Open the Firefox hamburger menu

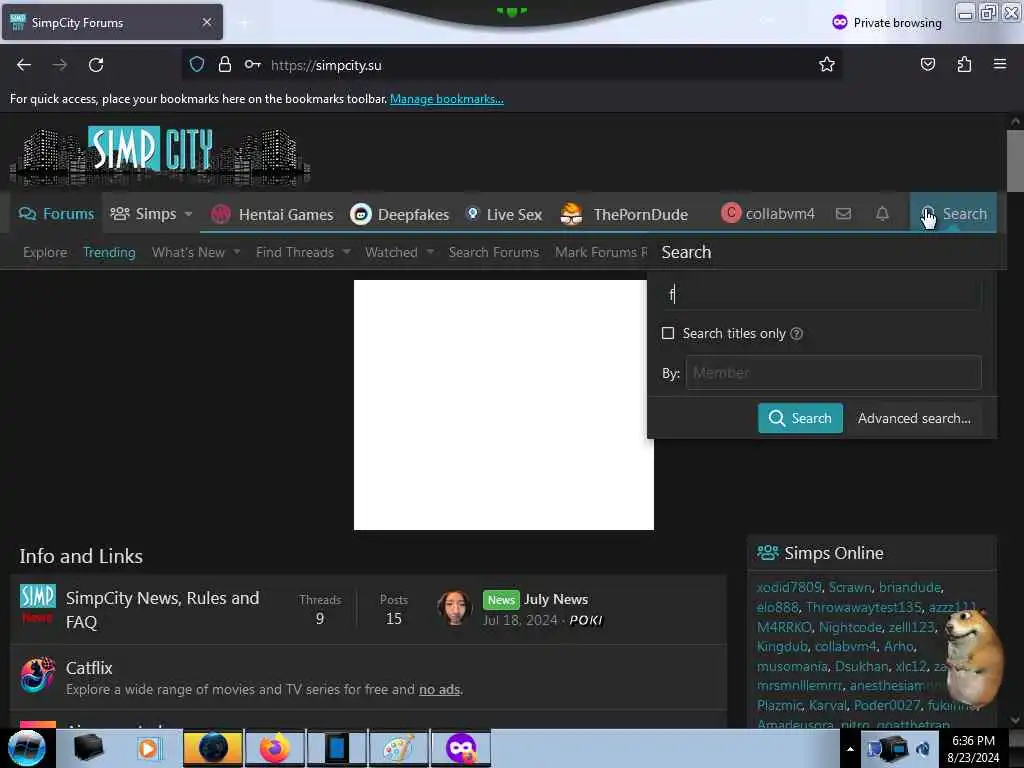pyautogui.click(x=1000, y=64)
